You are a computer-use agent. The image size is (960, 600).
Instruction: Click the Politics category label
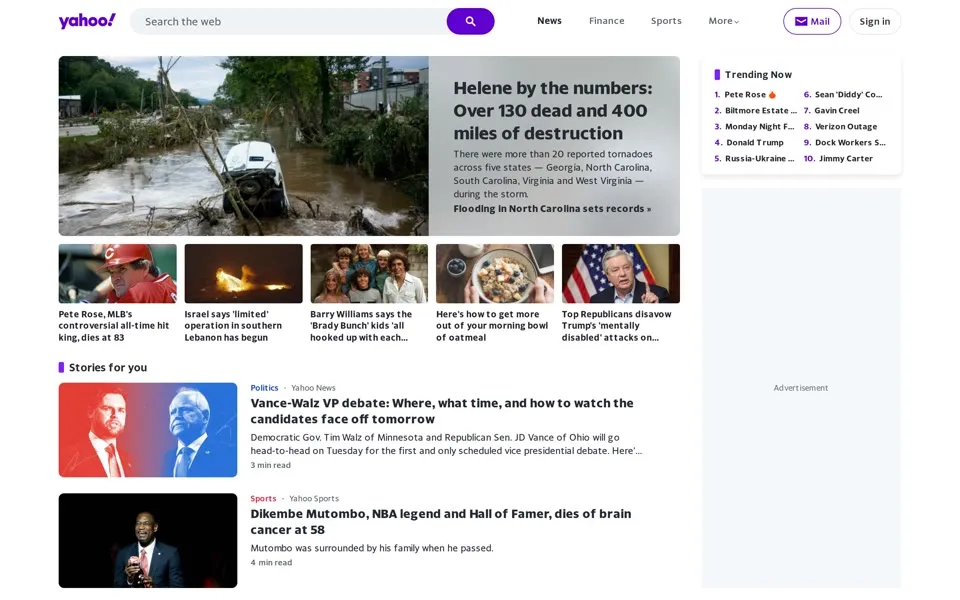[264, 388]
